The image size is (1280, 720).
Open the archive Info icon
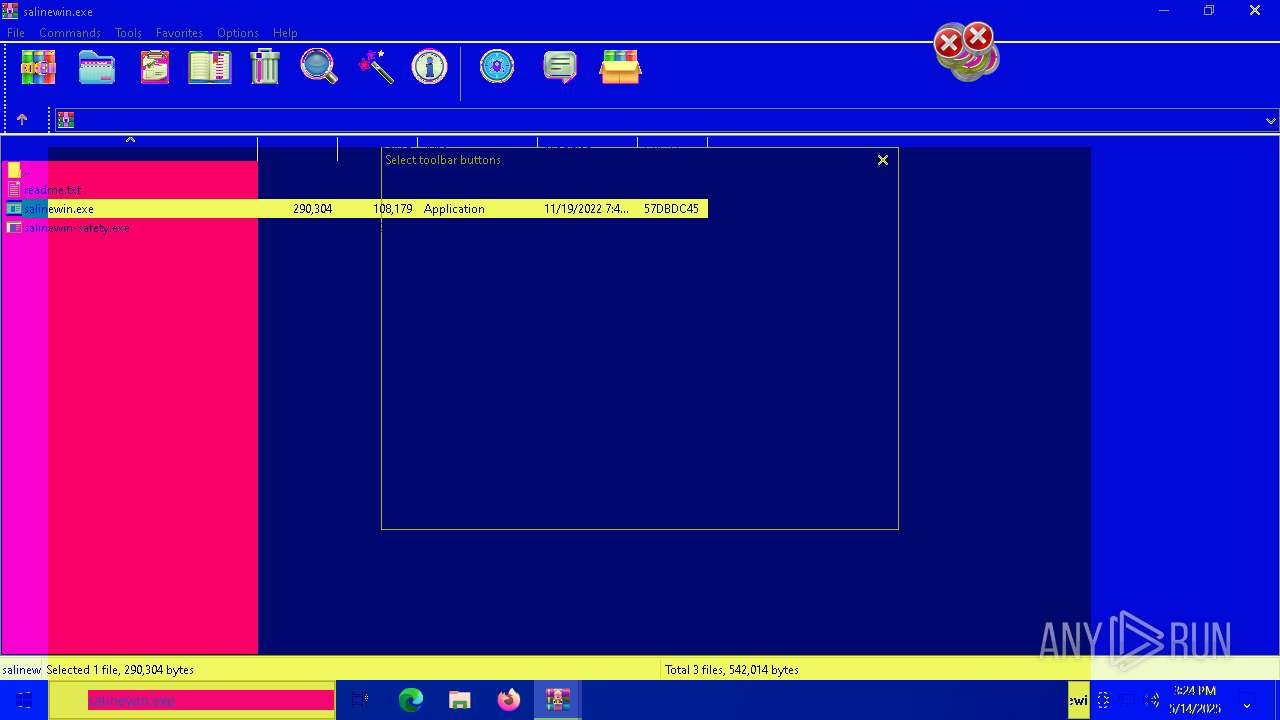click(430, 68)
